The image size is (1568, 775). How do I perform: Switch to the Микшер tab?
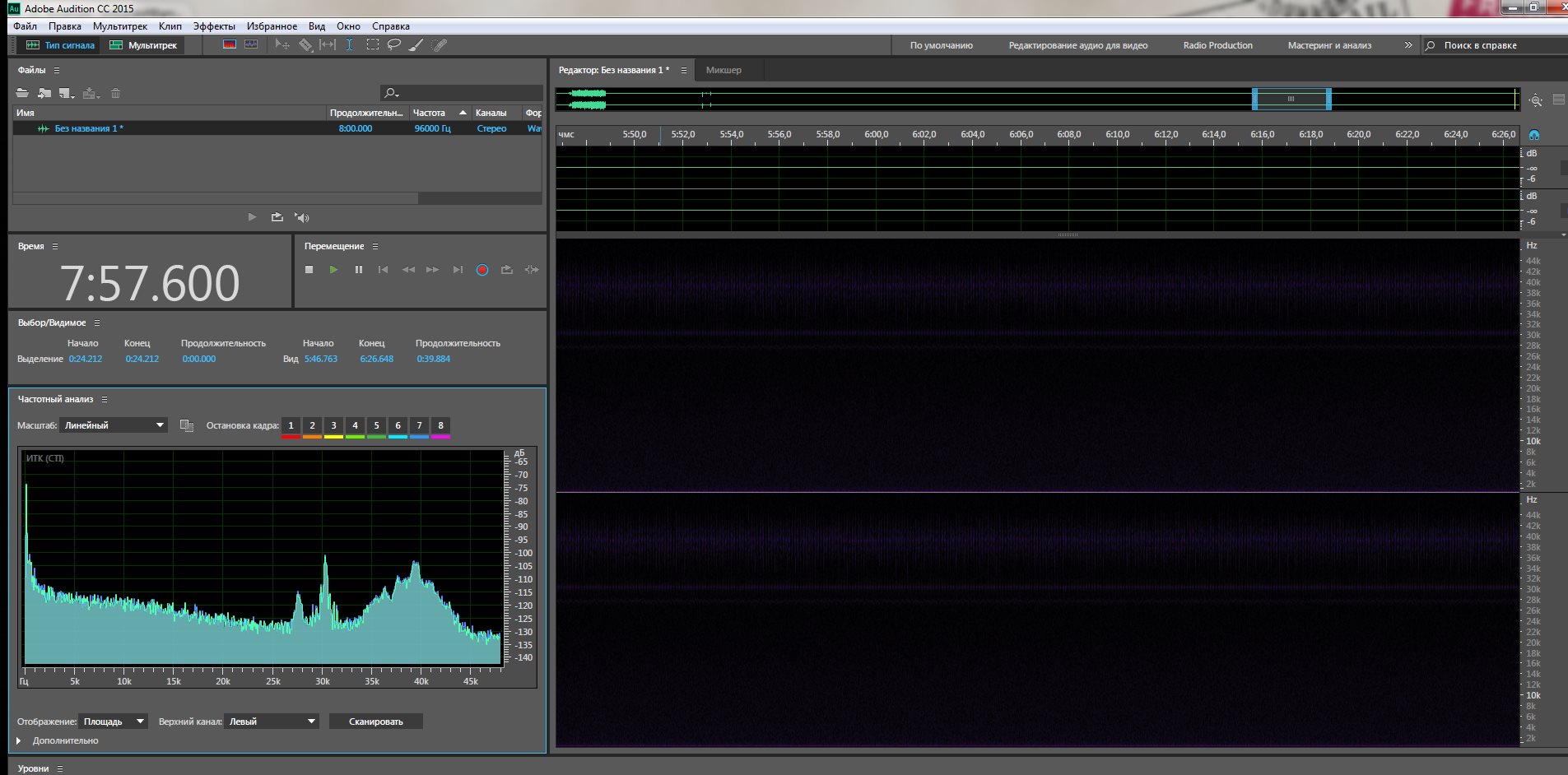point(724,70)
